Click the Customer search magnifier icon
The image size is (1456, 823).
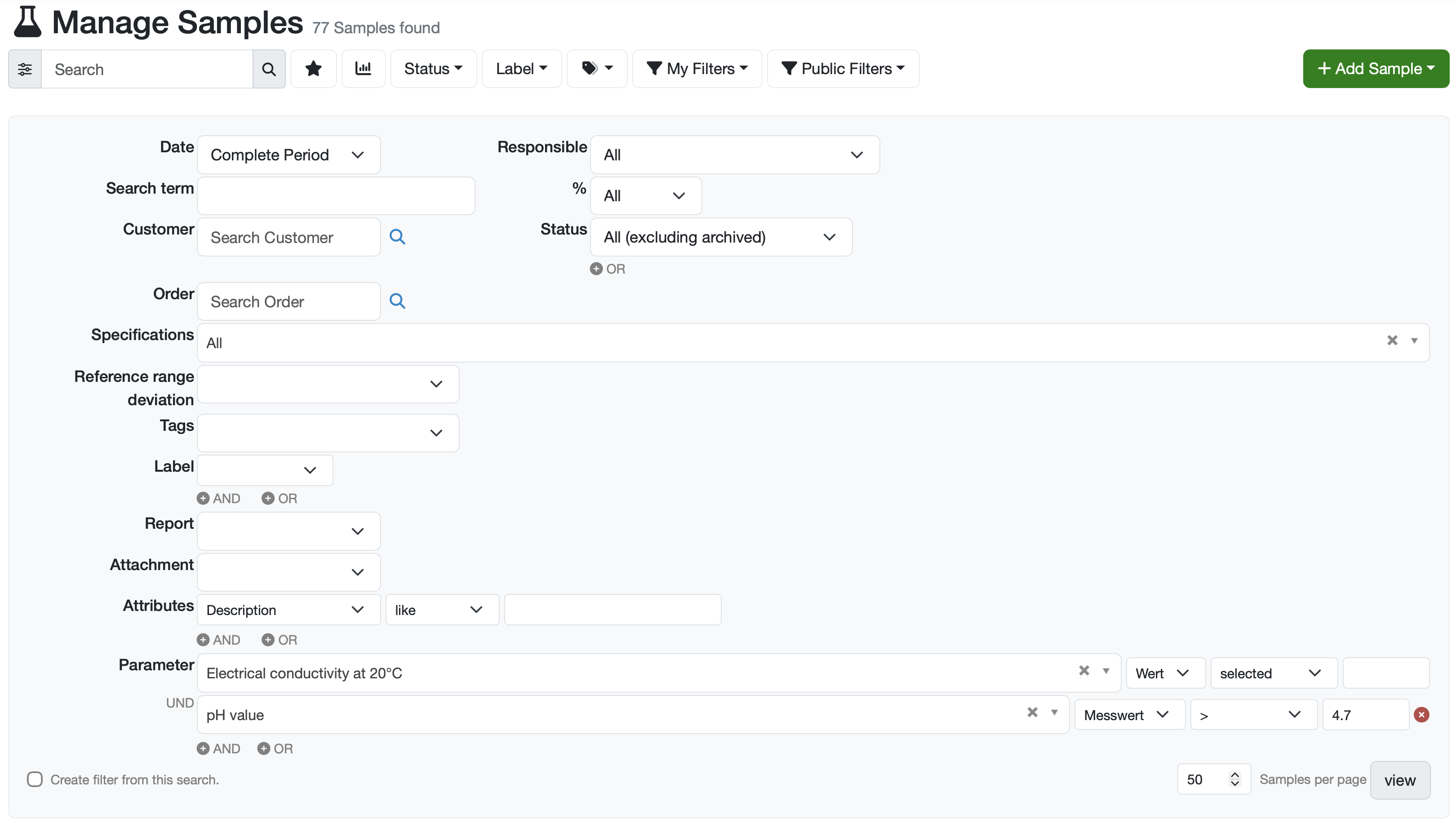coord(397,237)
